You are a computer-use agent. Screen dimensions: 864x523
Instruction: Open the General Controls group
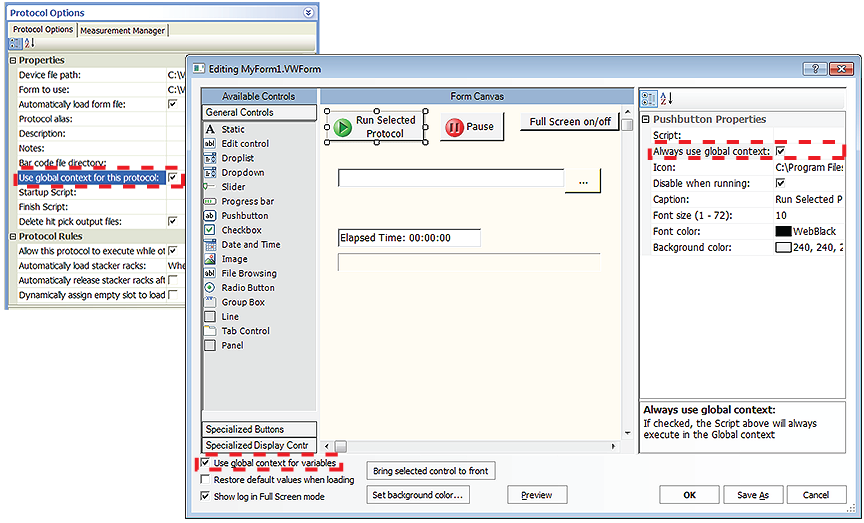point(259,113)
